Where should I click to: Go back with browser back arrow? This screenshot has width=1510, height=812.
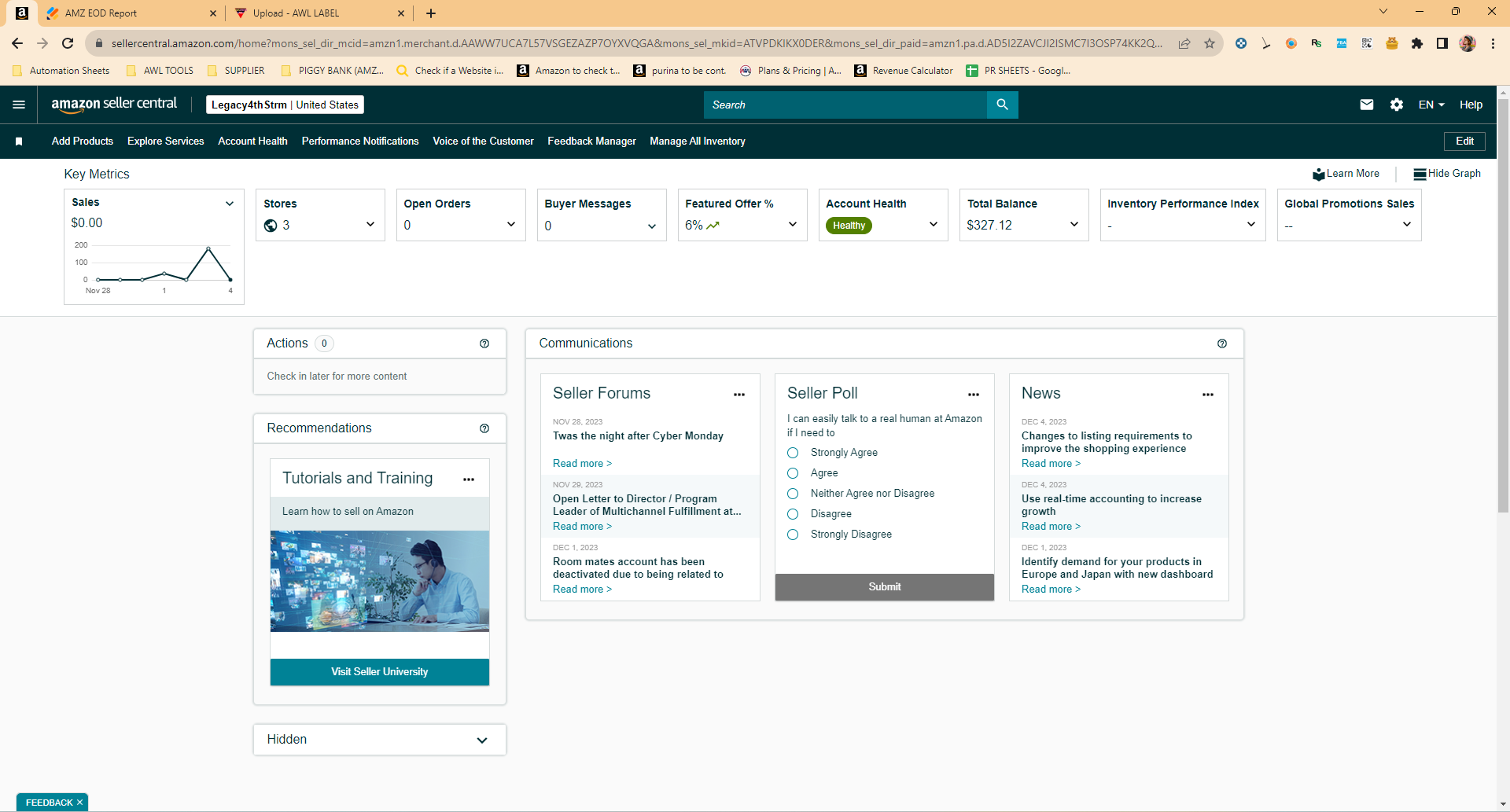17,43
